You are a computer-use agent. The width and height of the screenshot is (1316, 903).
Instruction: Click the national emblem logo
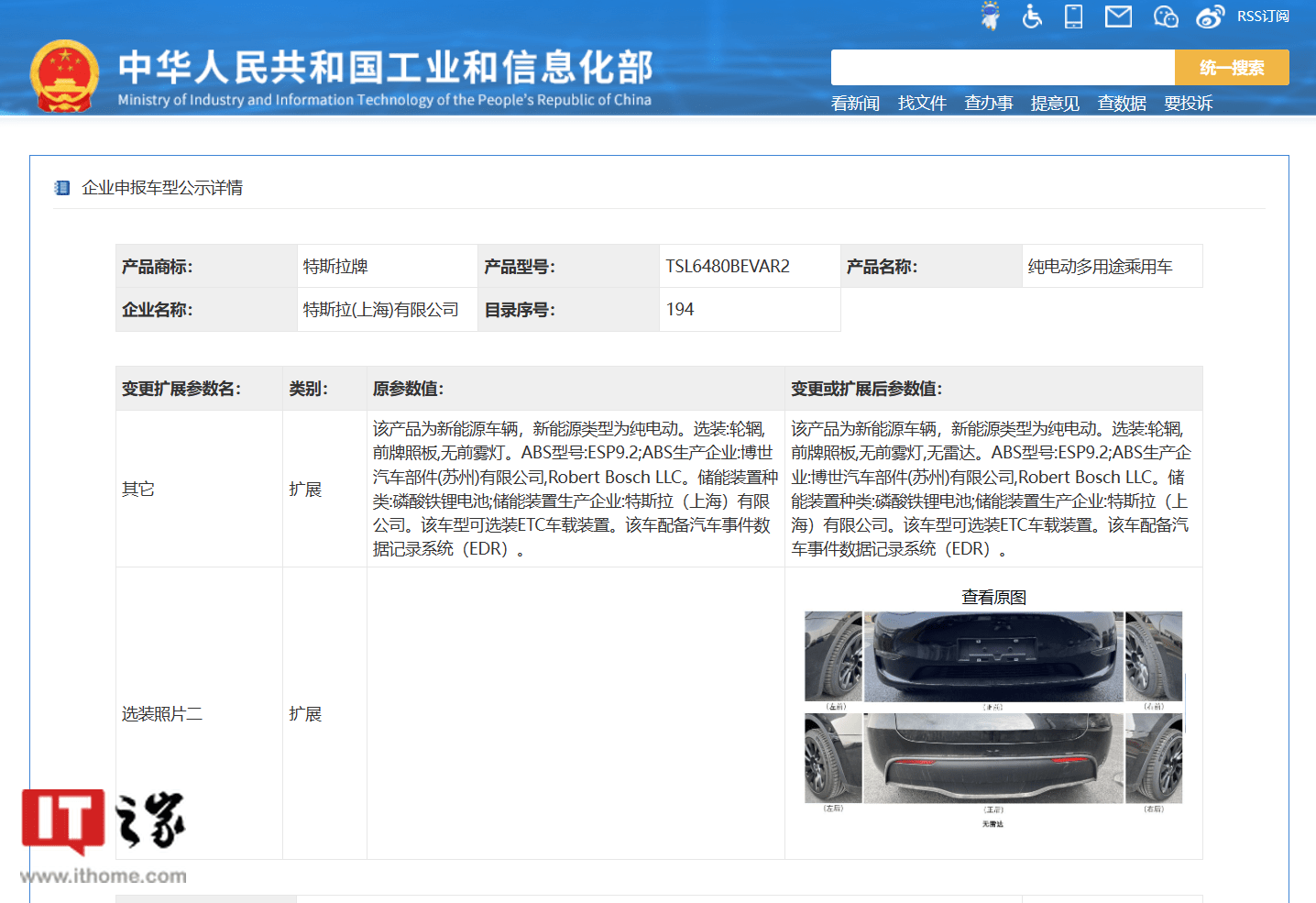point(64,76)
